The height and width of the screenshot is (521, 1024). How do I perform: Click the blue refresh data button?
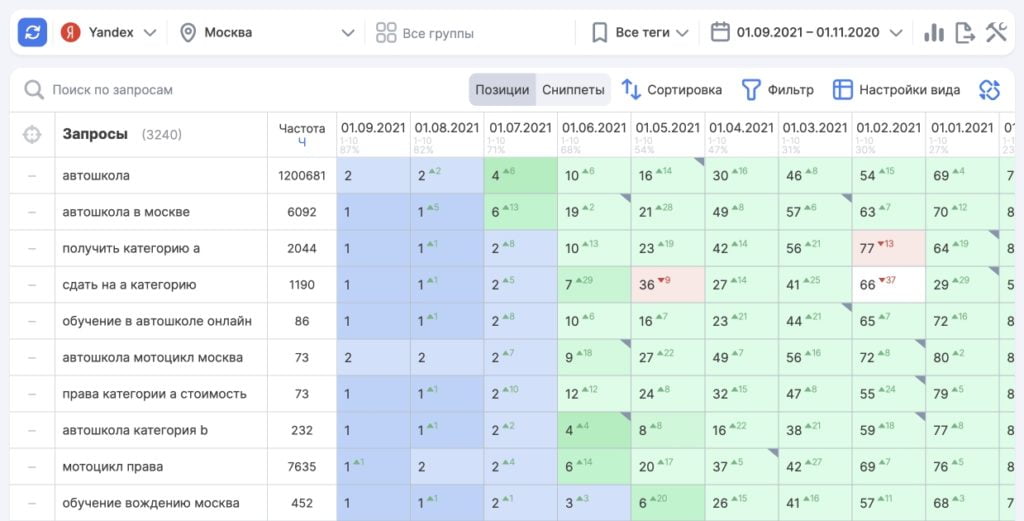coord(33,33)
